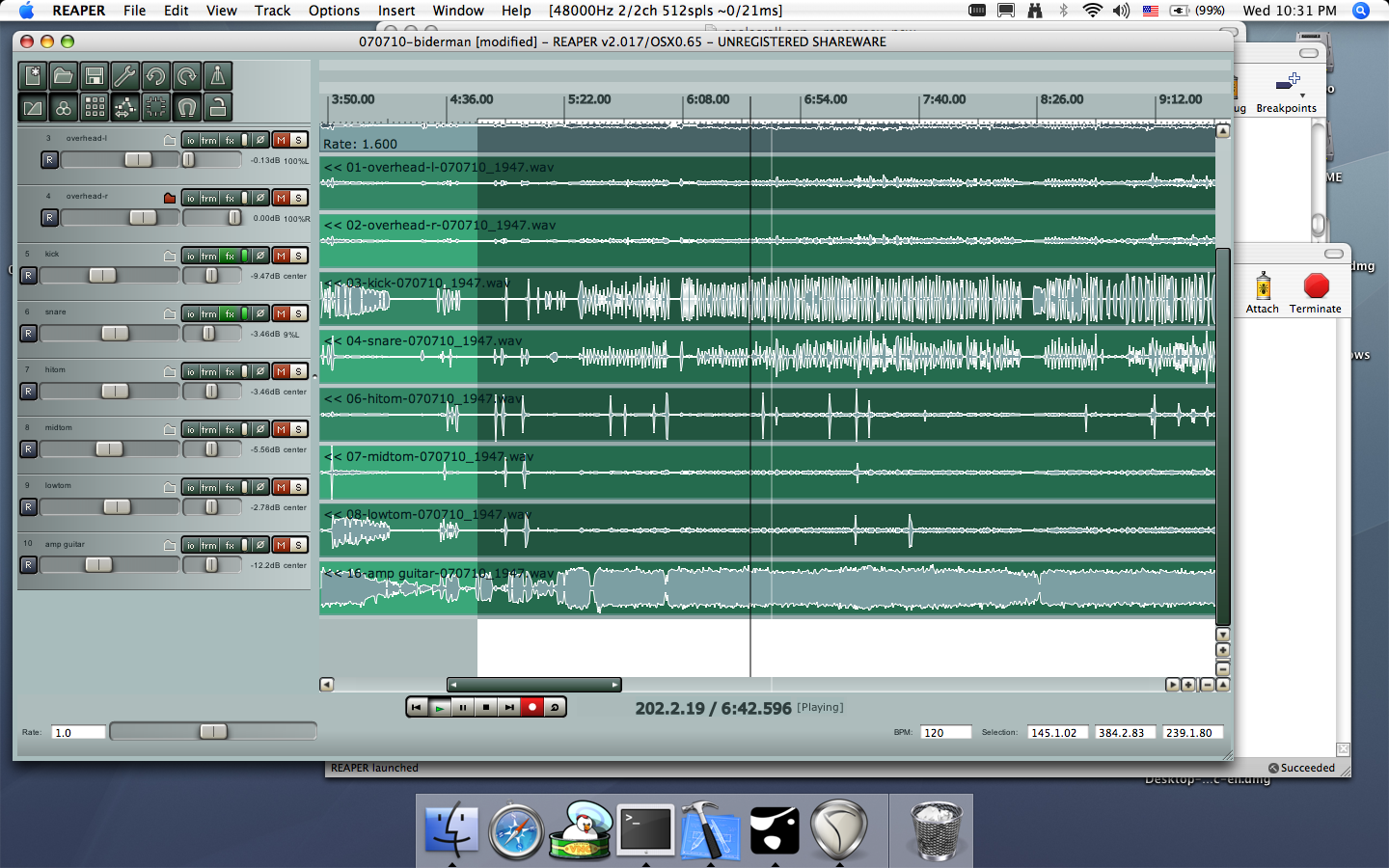Open the REAPER menu in the menu bar
The width and height of the screenshot is (1389, 868).
click(78, 11)
